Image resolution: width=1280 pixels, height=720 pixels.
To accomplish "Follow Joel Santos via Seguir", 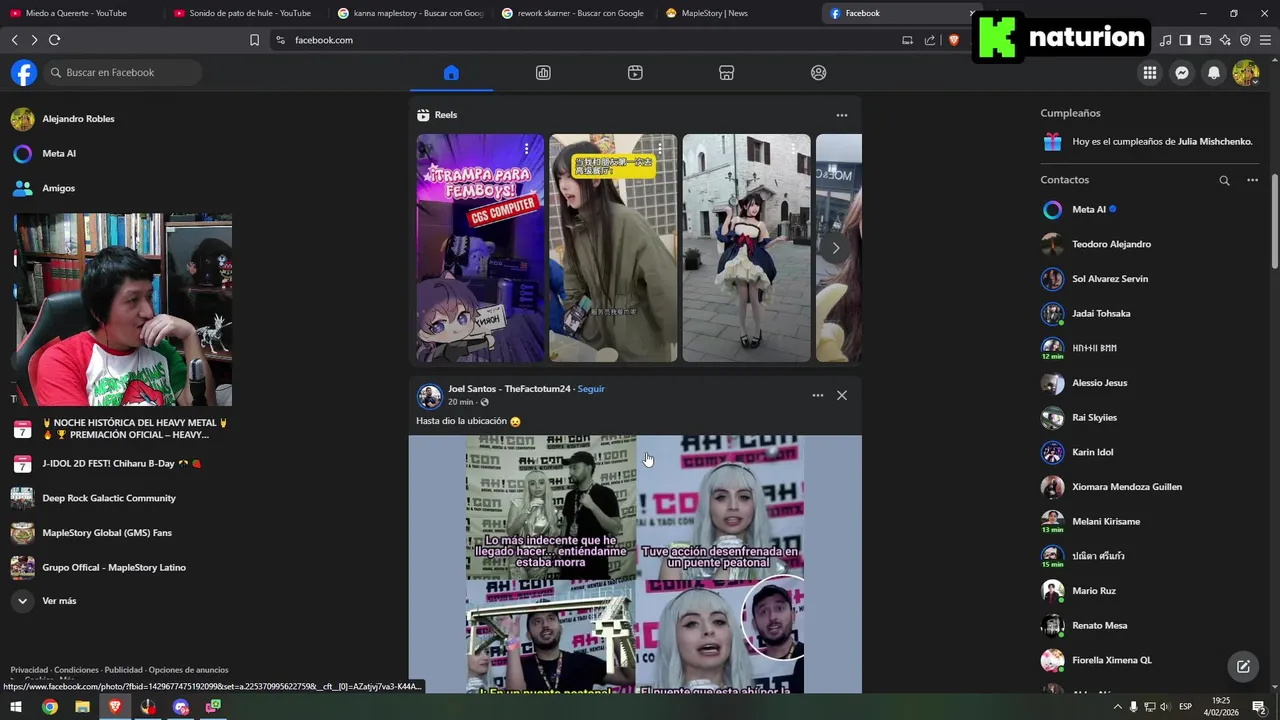I will coord(591,389).
